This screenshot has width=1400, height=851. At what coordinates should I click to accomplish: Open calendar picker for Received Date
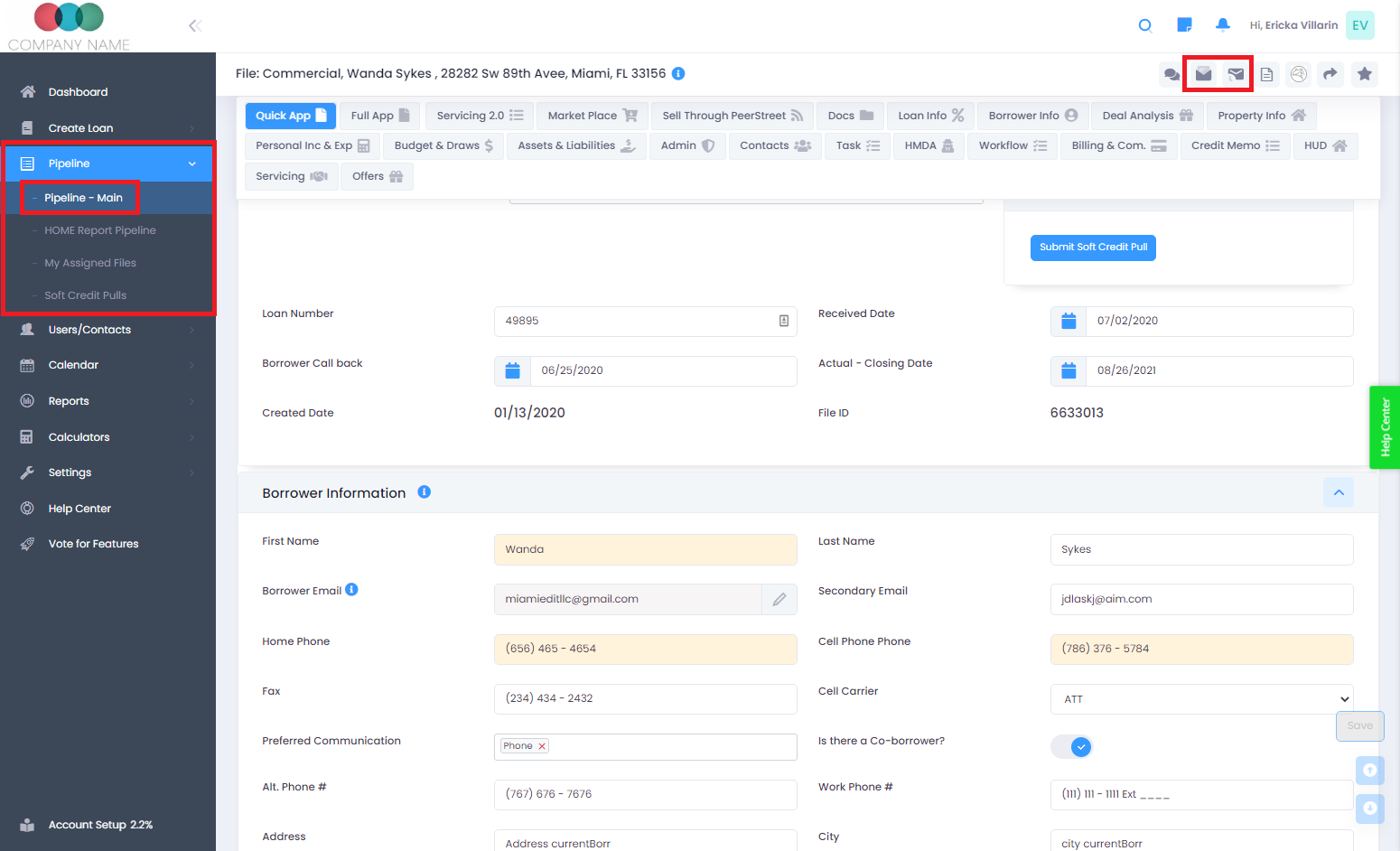[x=1069, y=321]
